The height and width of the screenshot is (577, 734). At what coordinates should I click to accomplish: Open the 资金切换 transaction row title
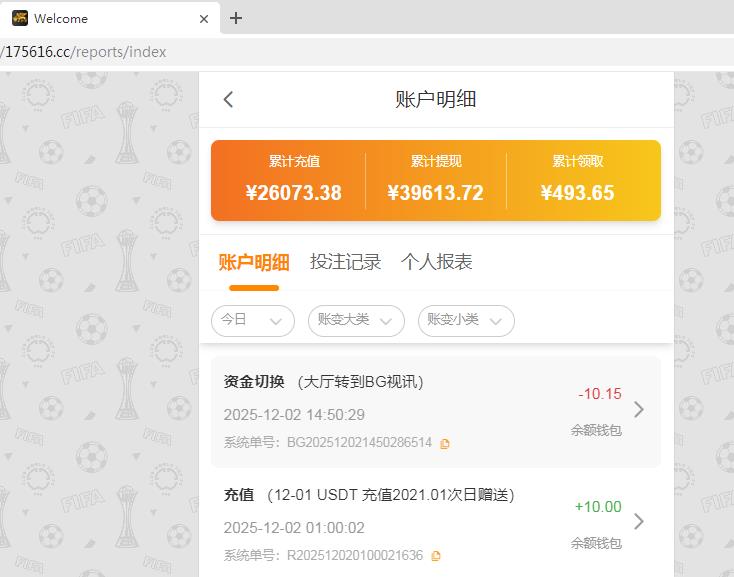323,382
